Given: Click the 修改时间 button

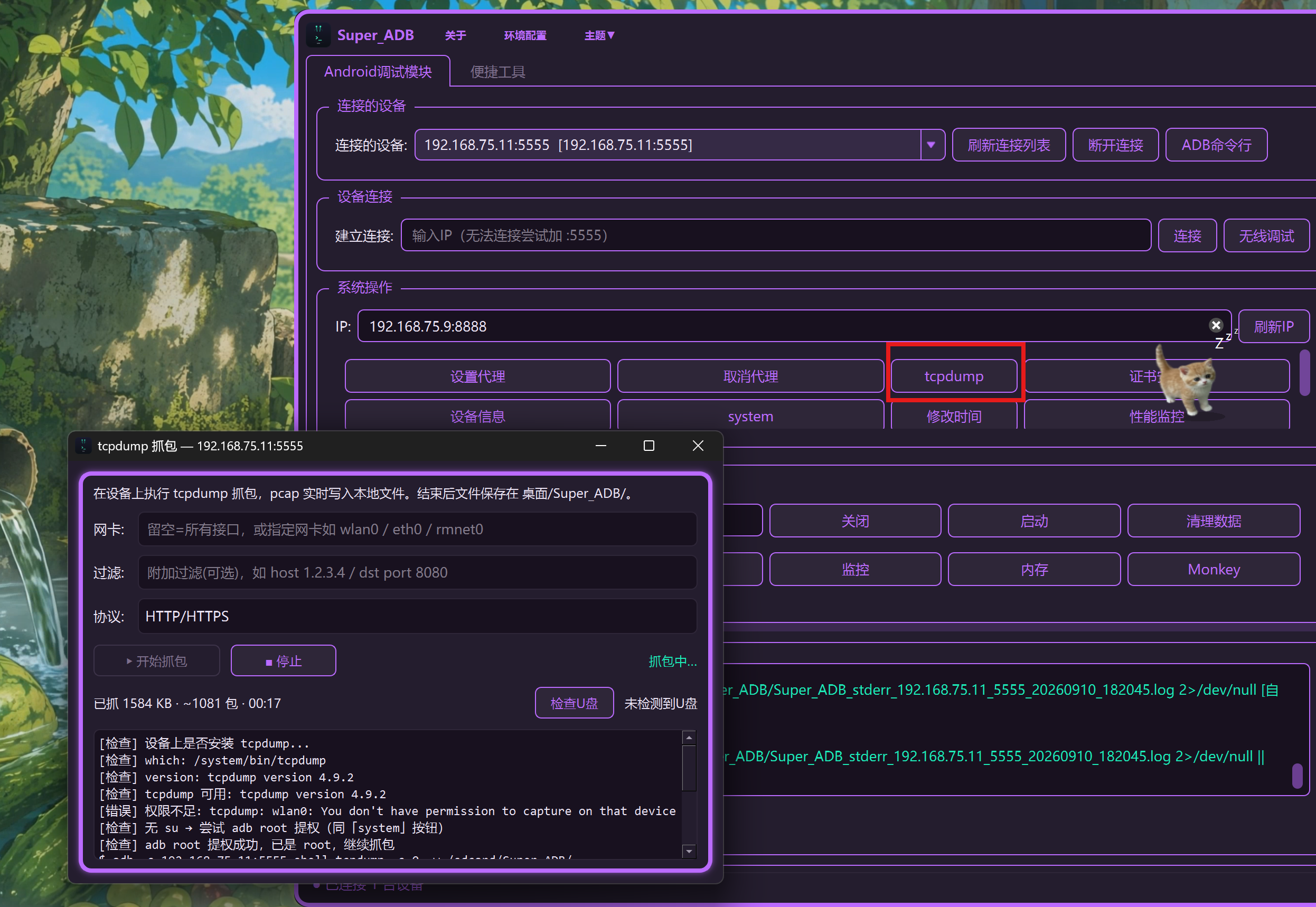Looking at the screenshot, I should [x=954, y=415].
